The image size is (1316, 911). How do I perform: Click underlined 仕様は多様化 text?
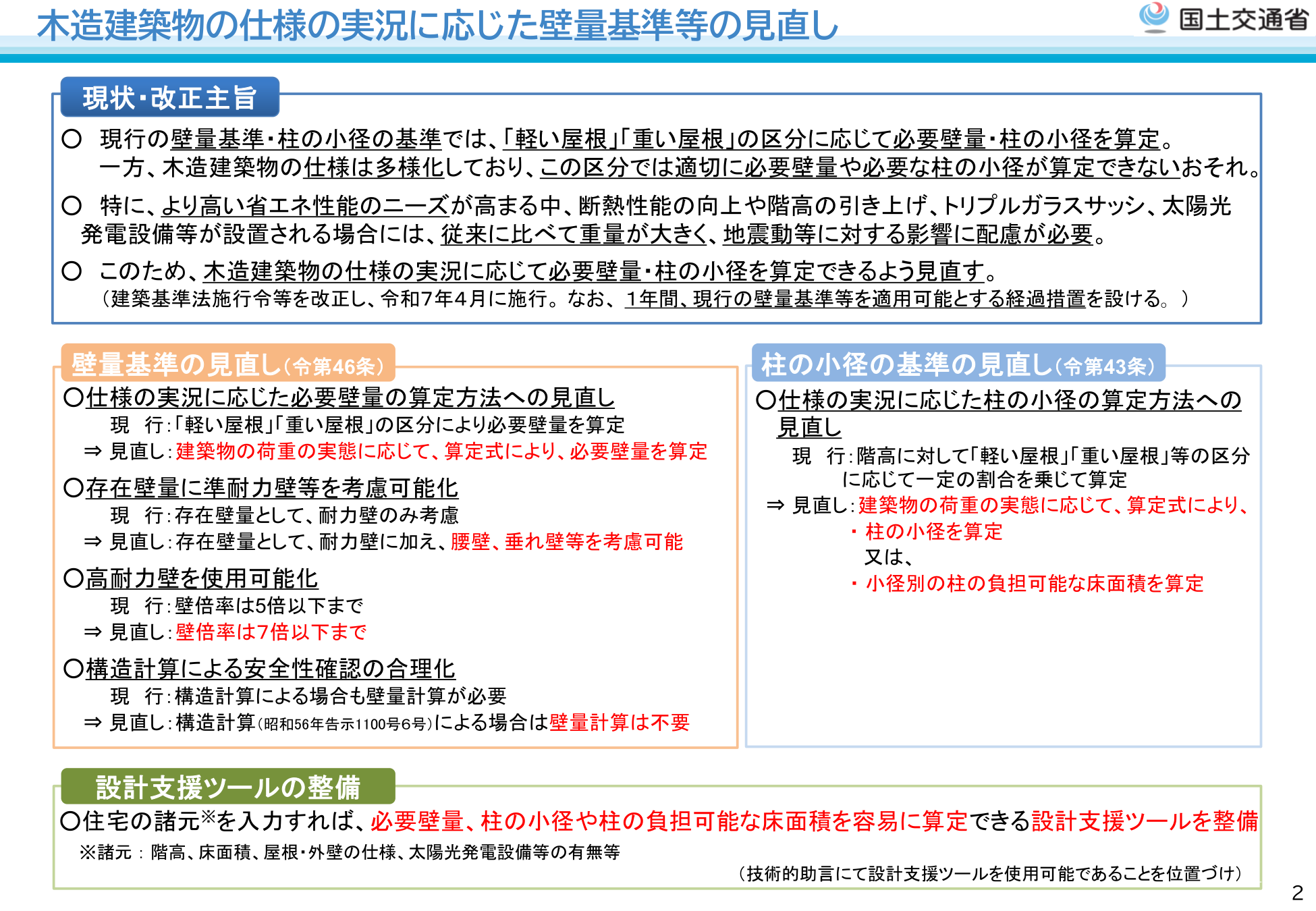pyautogui.click(x=374, y=167)
